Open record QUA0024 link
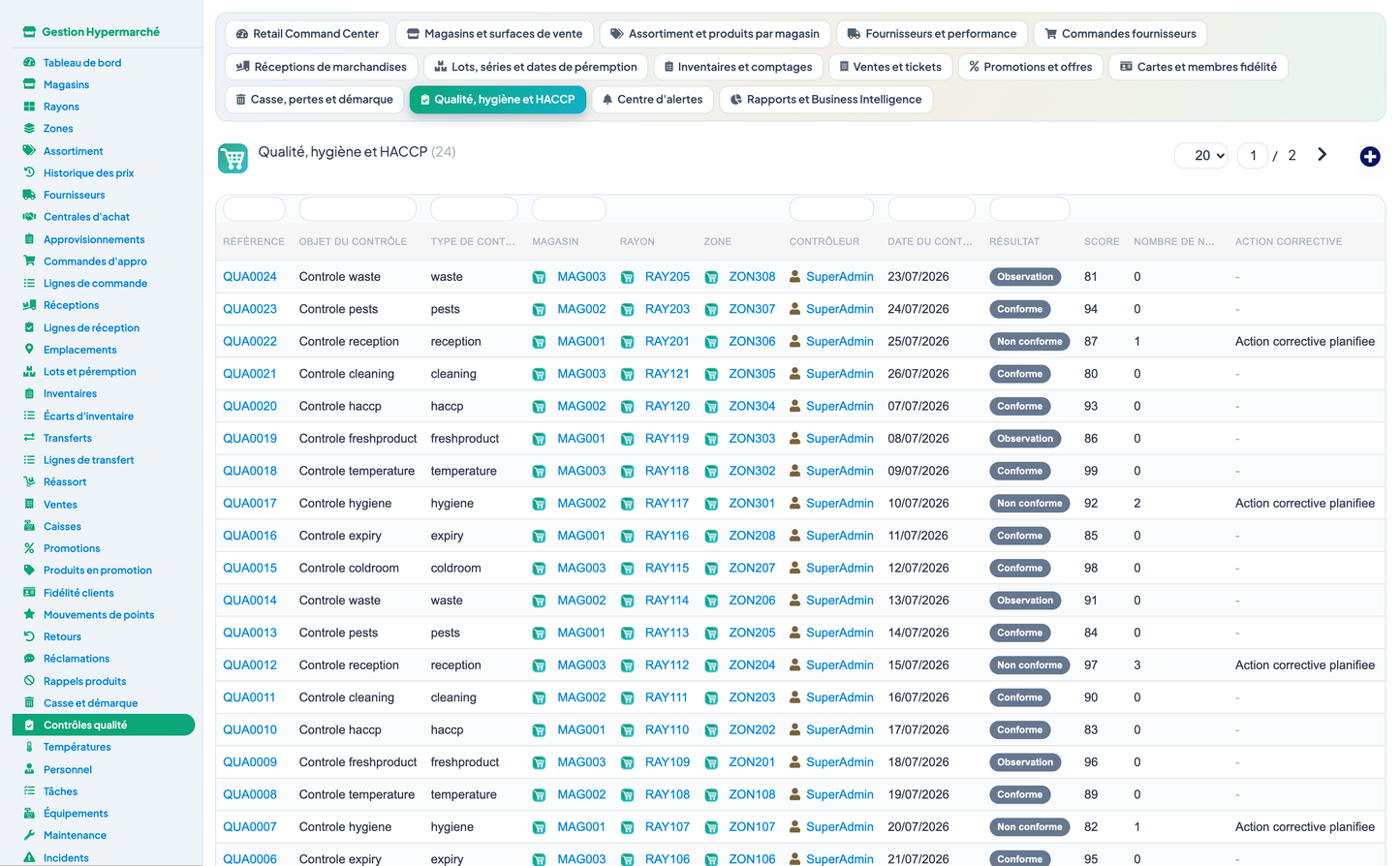Viewport: 1400px width, 866px height. pos(250,277)
